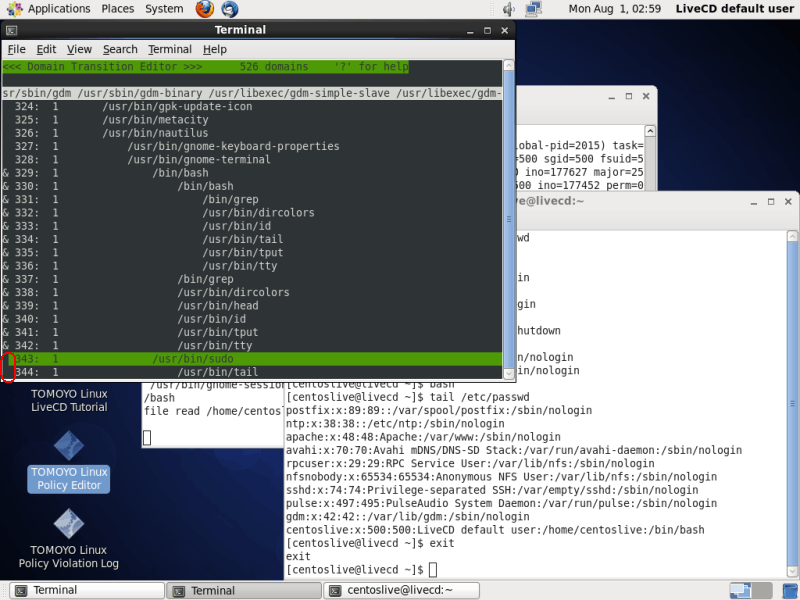Click scroll-up arrow in the background log window

(650, 131)
